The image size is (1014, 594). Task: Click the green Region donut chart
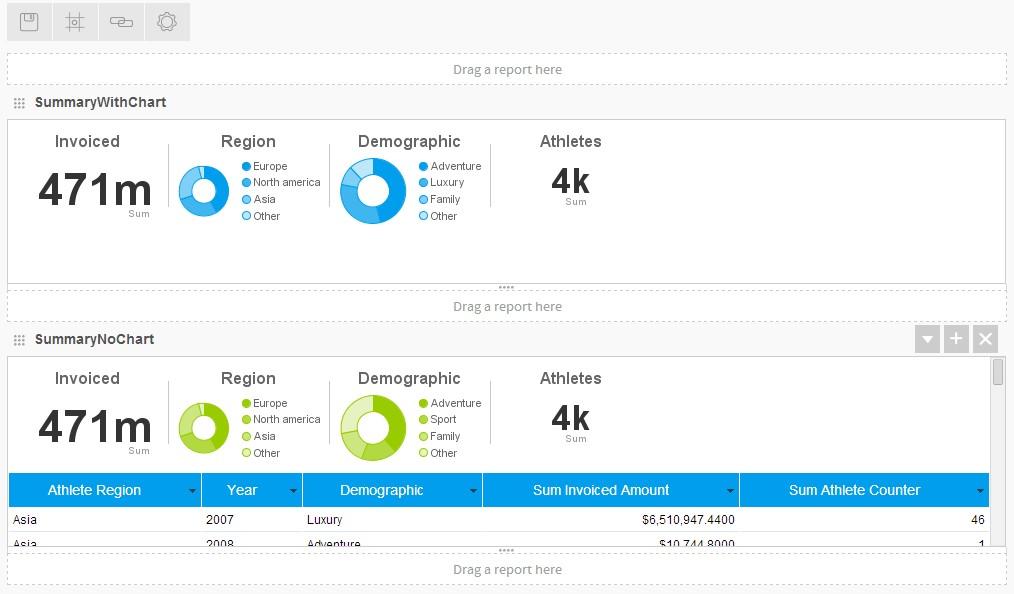tap(204, 428)
